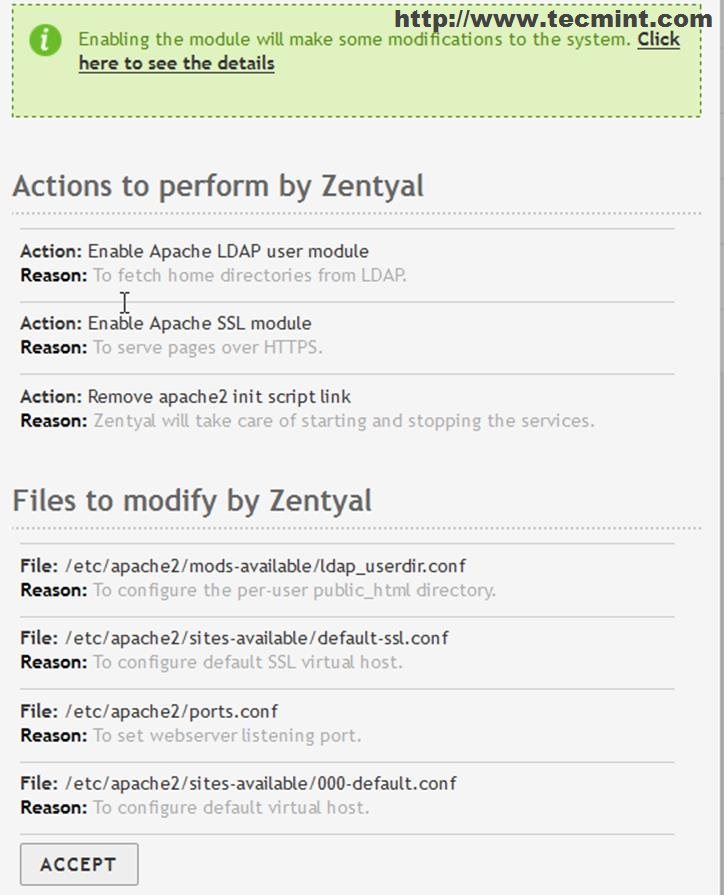
Task: Click the tecmint.com watermark URL
Action: 553,18
